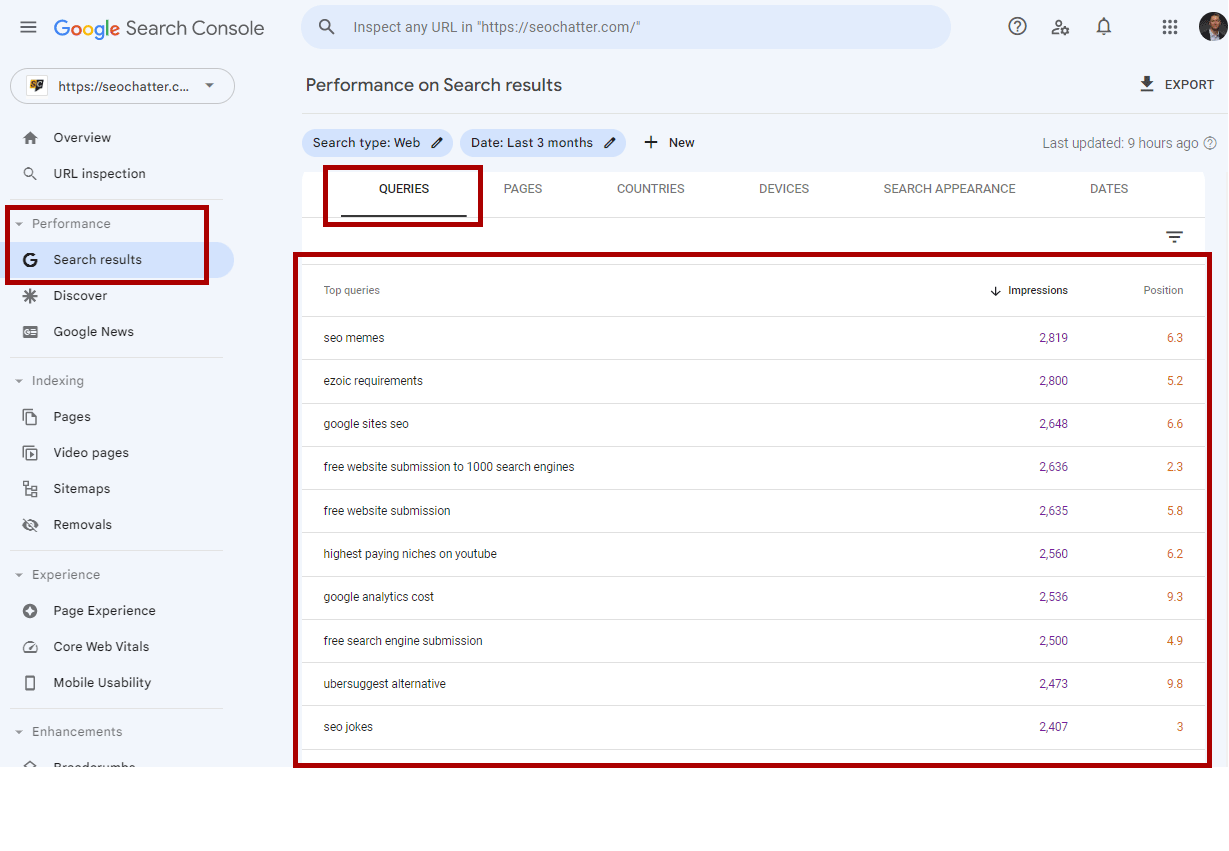Click the Sitemaps icon
This screenshot has height=851, width=1229.
30,489
